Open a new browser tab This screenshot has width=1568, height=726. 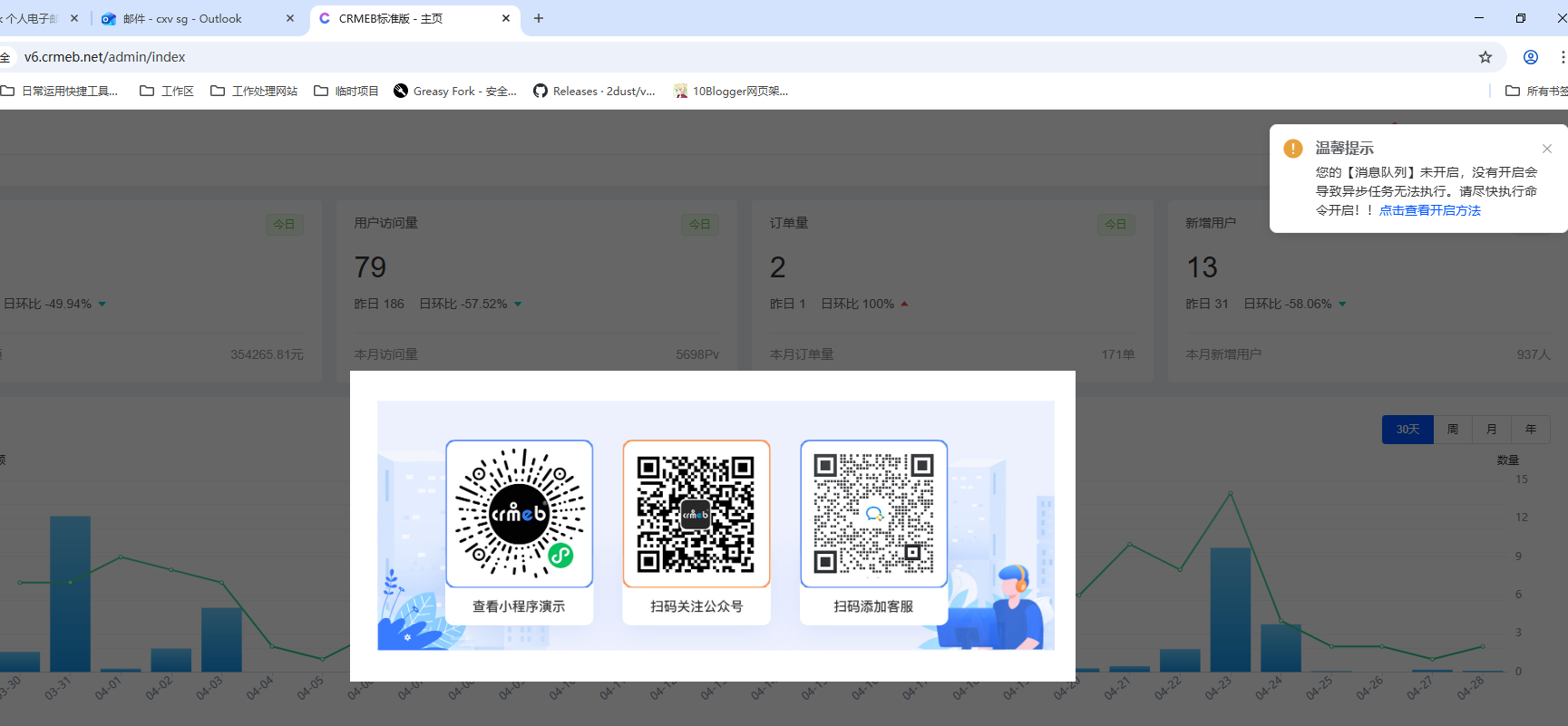pyautogui.click(x=539, y=18)
